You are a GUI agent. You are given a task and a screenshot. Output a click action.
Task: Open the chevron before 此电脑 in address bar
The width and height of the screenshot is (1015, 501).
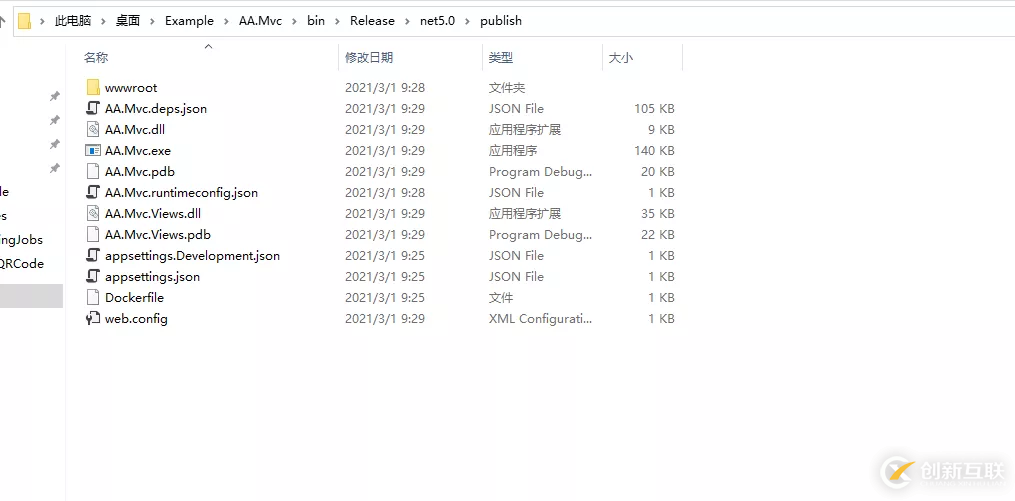pyautogui.click(x=43, y=21)
